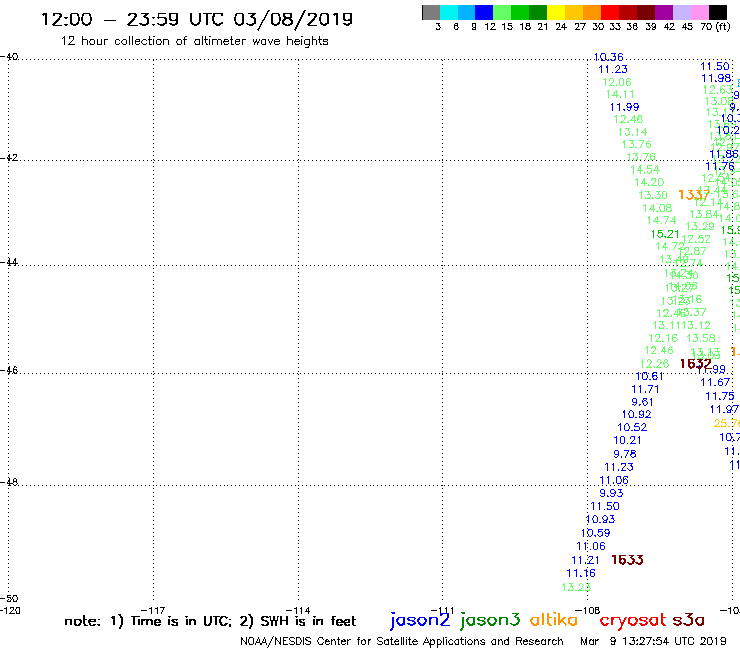
Task: Click the wave height value 10.36
Action: 608,57
